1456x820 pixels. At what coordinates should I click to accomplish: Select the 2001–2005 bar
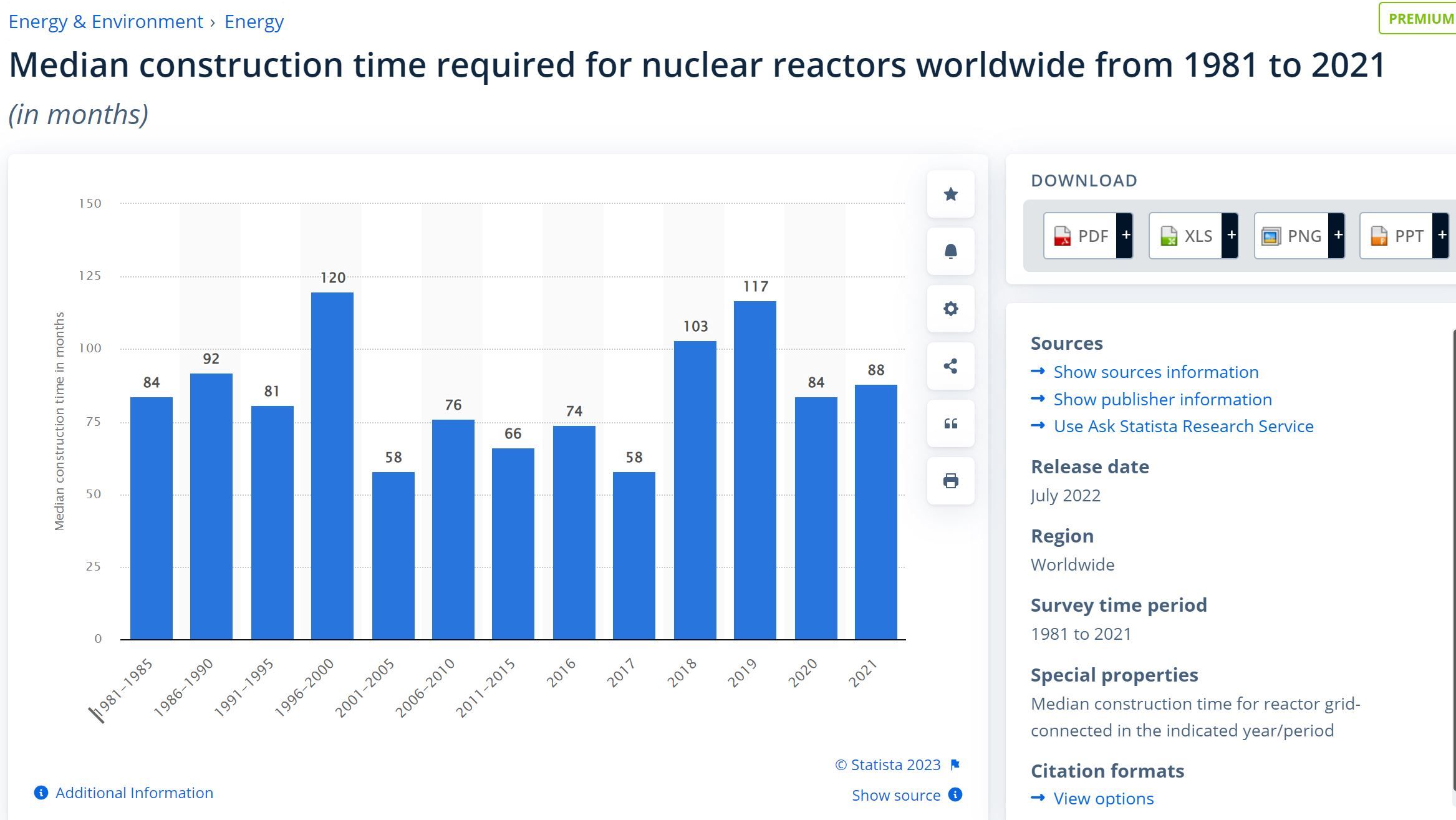pyautogui.click(x=393, y=556)
